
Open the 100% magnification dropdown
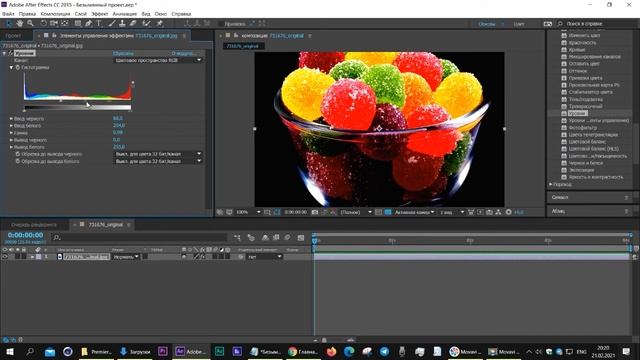[248, 212]
